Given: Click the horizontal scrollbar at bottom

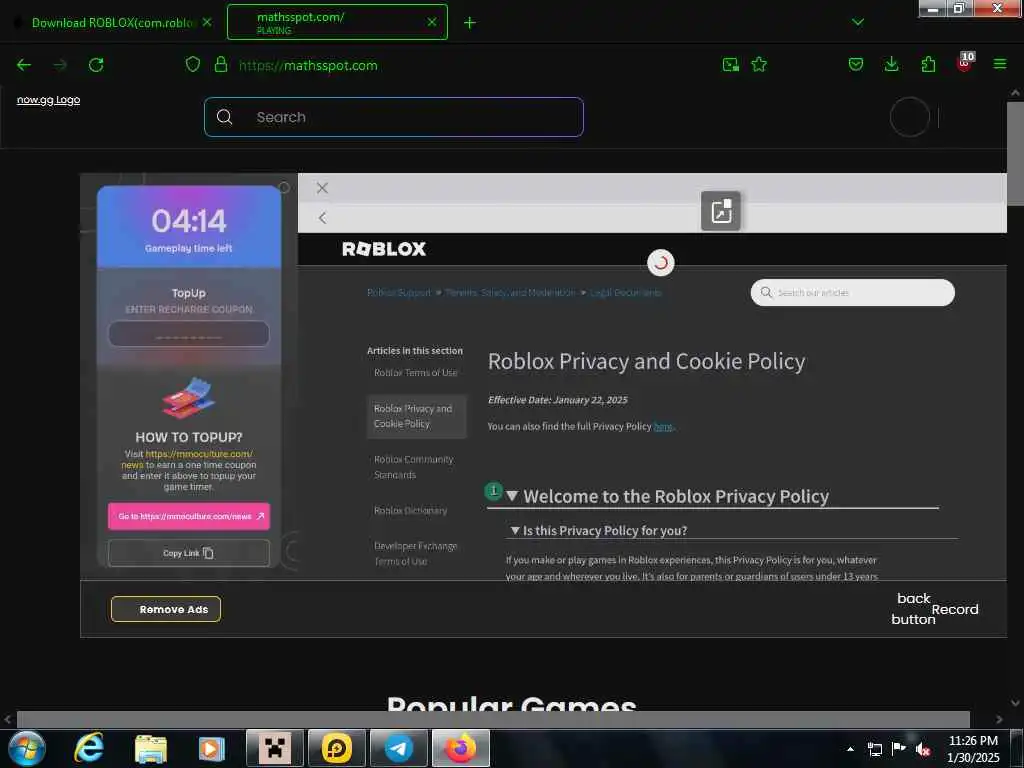Looking at the screenshot, I should pyautogui.click(x=493, y=719).
